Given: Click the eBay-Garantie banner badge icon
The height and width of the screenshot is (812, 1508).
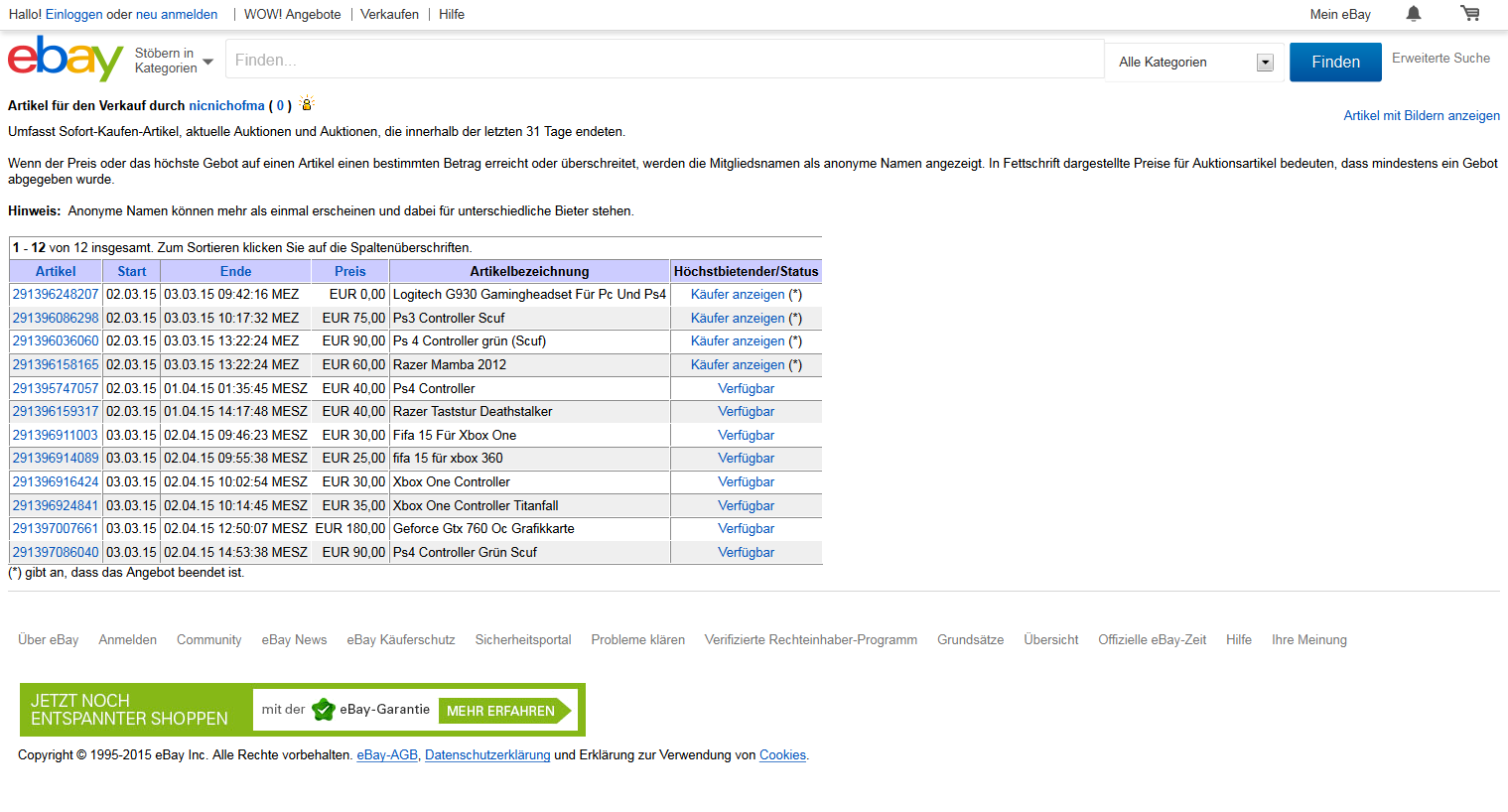Looking at the screenshot, I should point(324,710).
